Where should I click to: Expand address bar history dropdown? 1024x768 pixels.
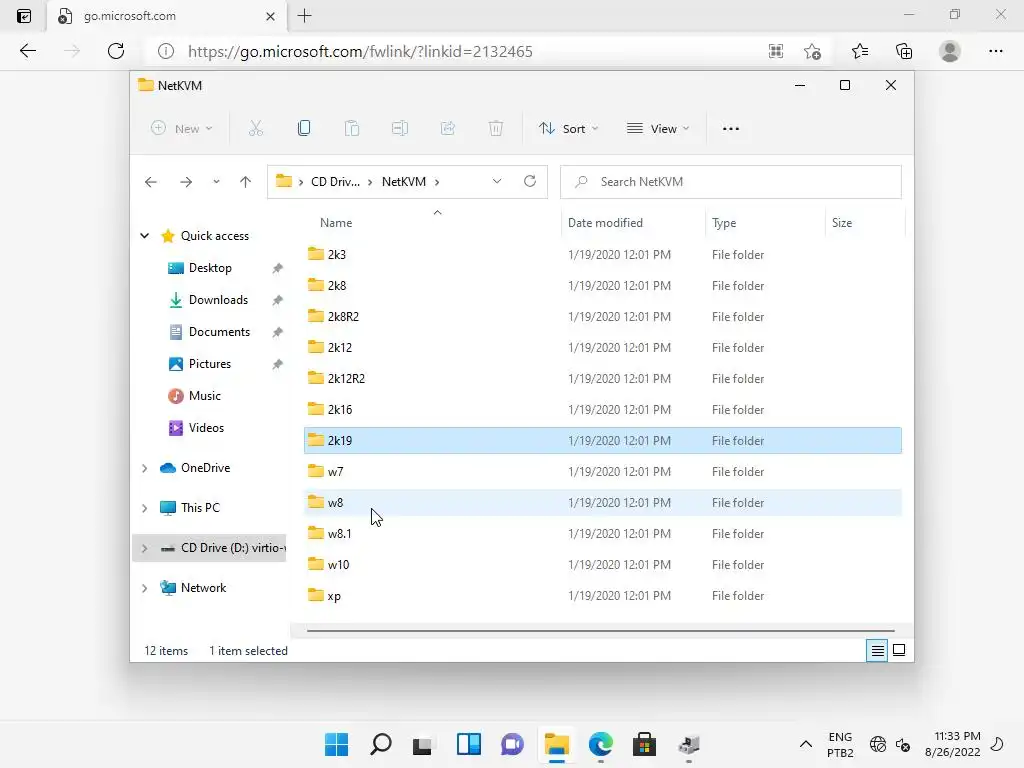tap(497, 182)
